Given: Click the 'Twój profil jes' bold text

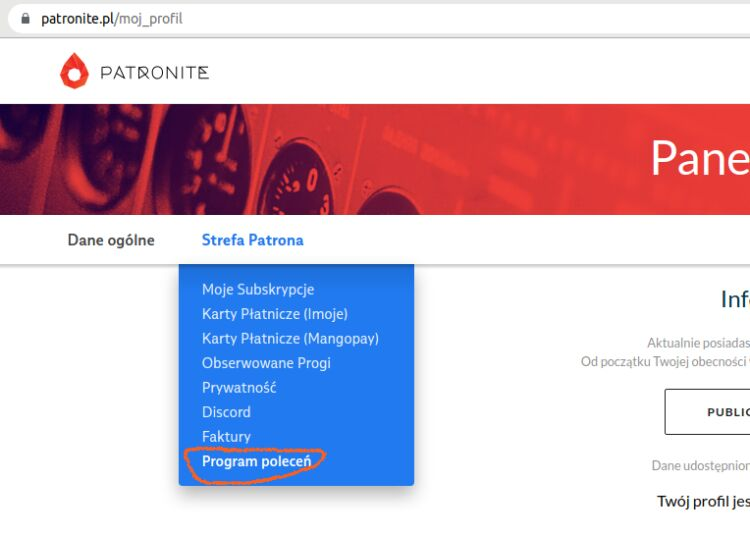Looking at the screenshot, I should point(703,501).
